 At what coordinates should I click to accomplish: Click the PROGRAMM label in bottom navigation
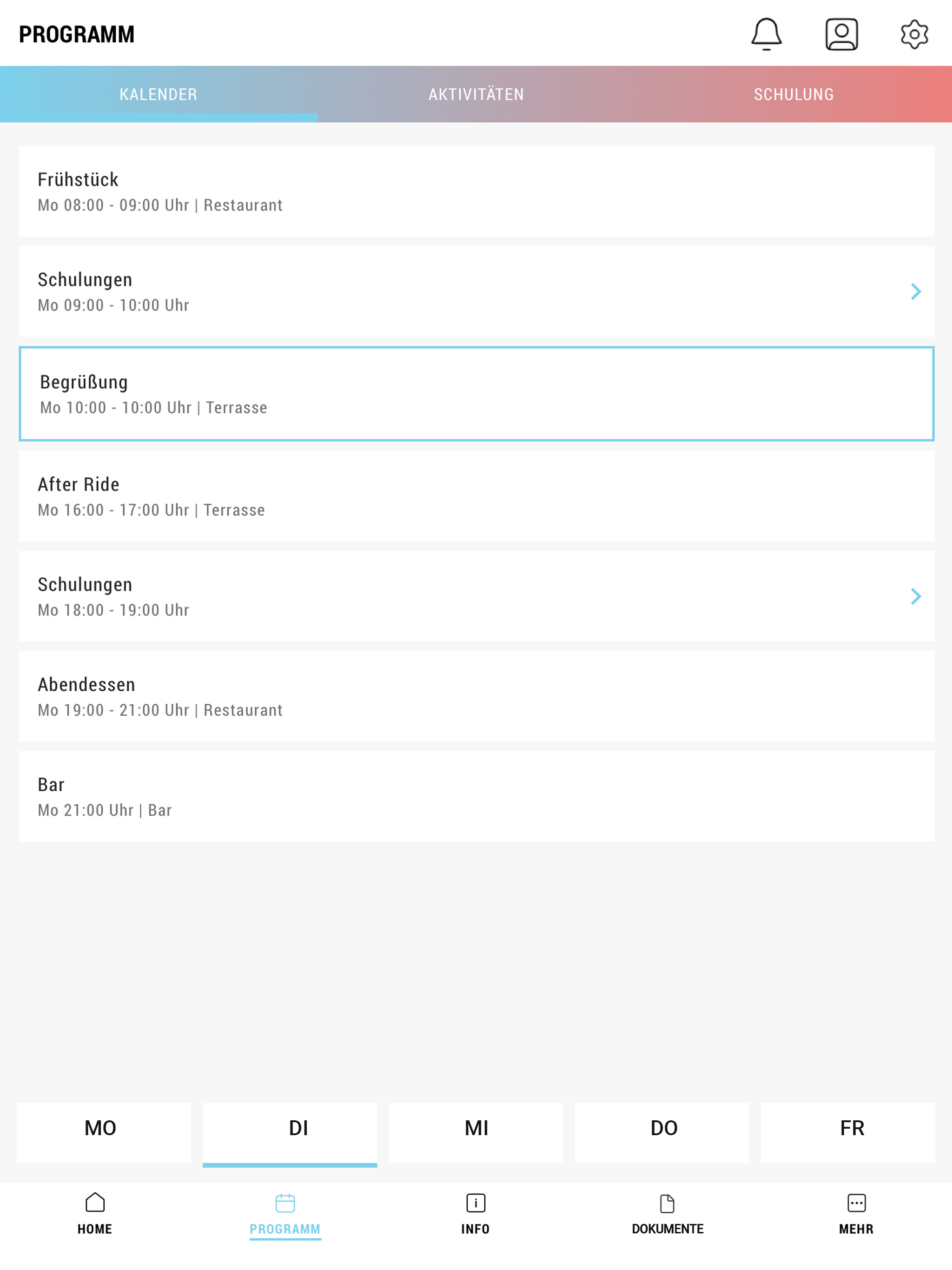click(x=285, y=1229)
